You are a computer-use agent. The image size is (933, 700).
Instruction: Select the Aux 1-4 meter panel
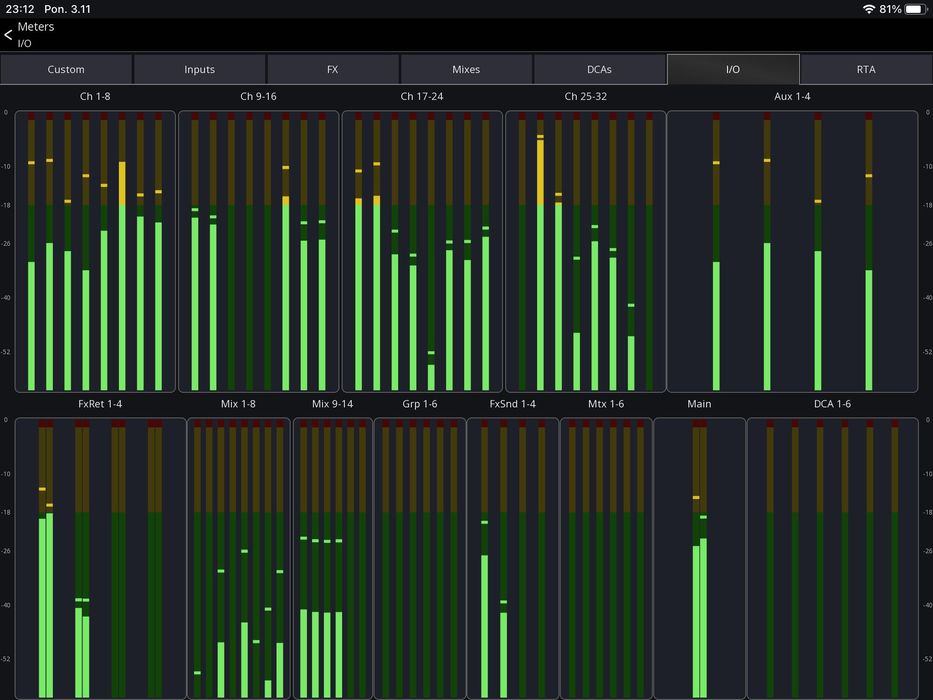[x=792, y=251]
